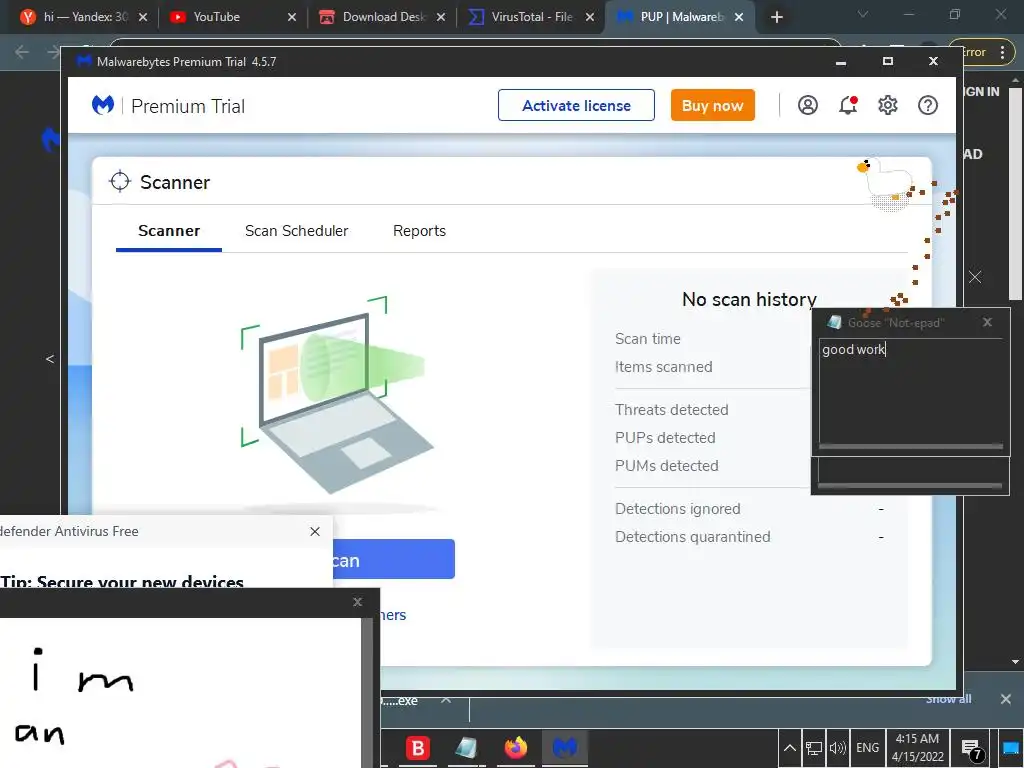Click the Goose Not-epad notepad icon
Screen dimensions: 1024x768
(834, 322)
